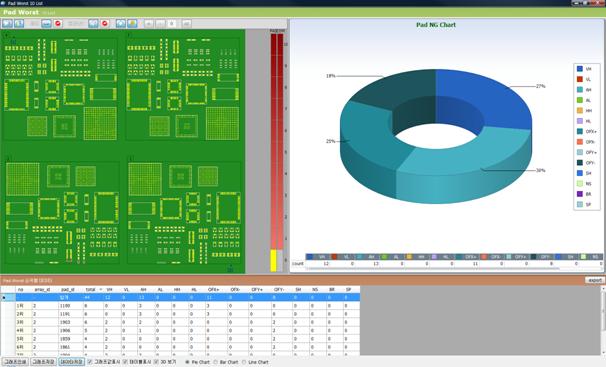Click the export button

[595, 280]
